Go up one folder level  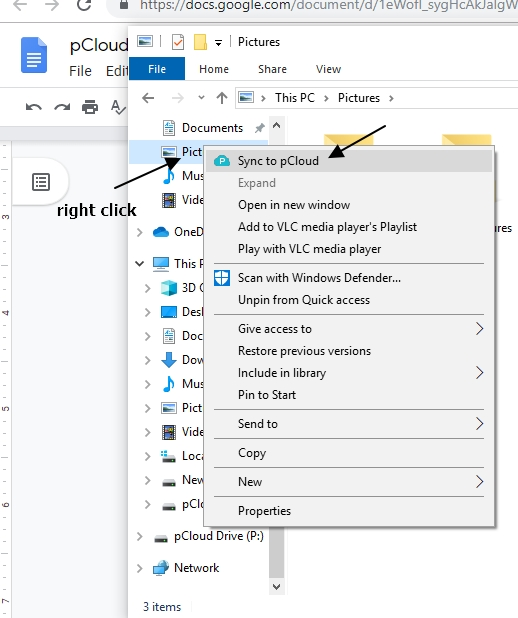pos(222,98)
